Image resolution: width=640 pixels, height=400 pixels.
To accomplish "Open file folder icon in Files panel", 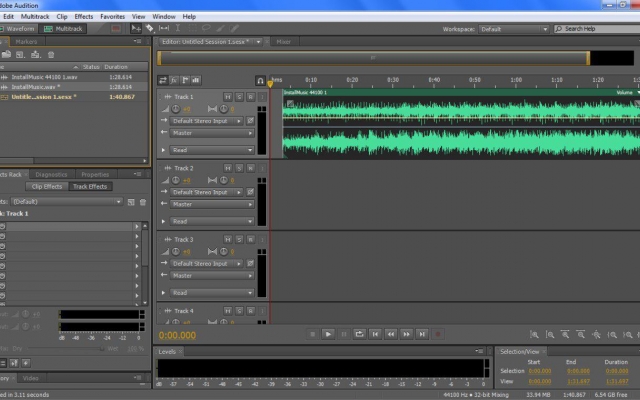I will [6, 54].
